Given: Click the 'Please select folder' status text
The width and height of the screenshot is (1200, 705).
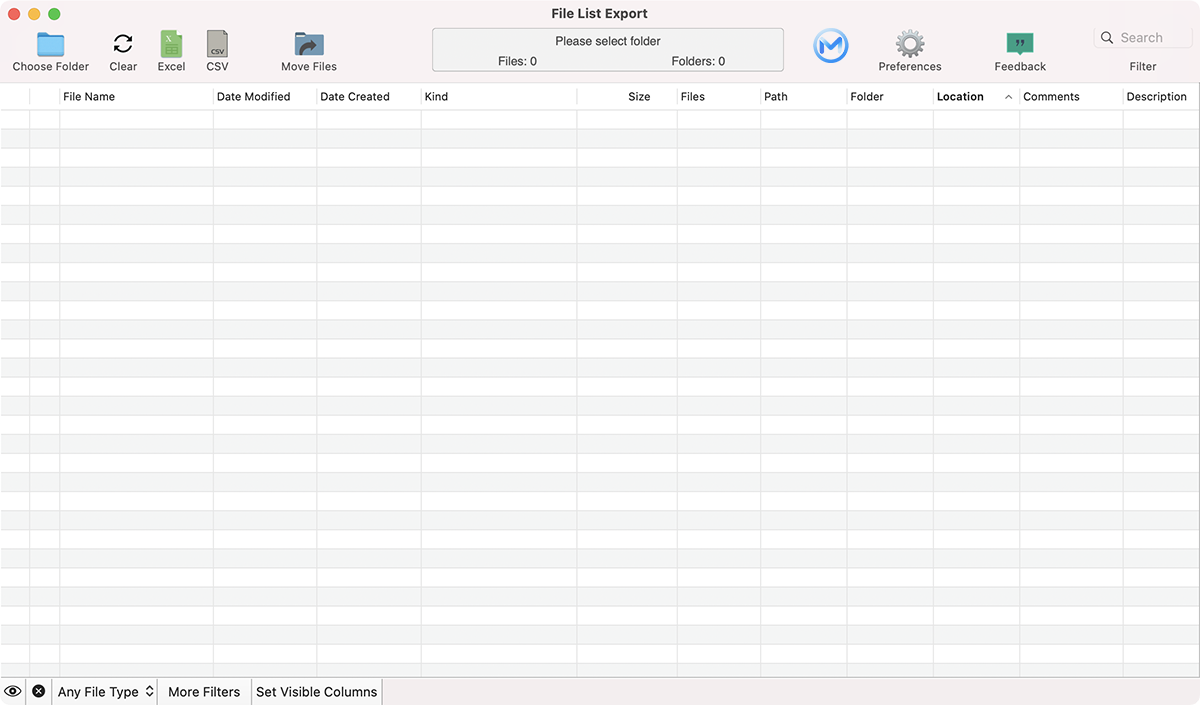Looking at the screenshot, I should pyautogui.click(x=608, y=41).
